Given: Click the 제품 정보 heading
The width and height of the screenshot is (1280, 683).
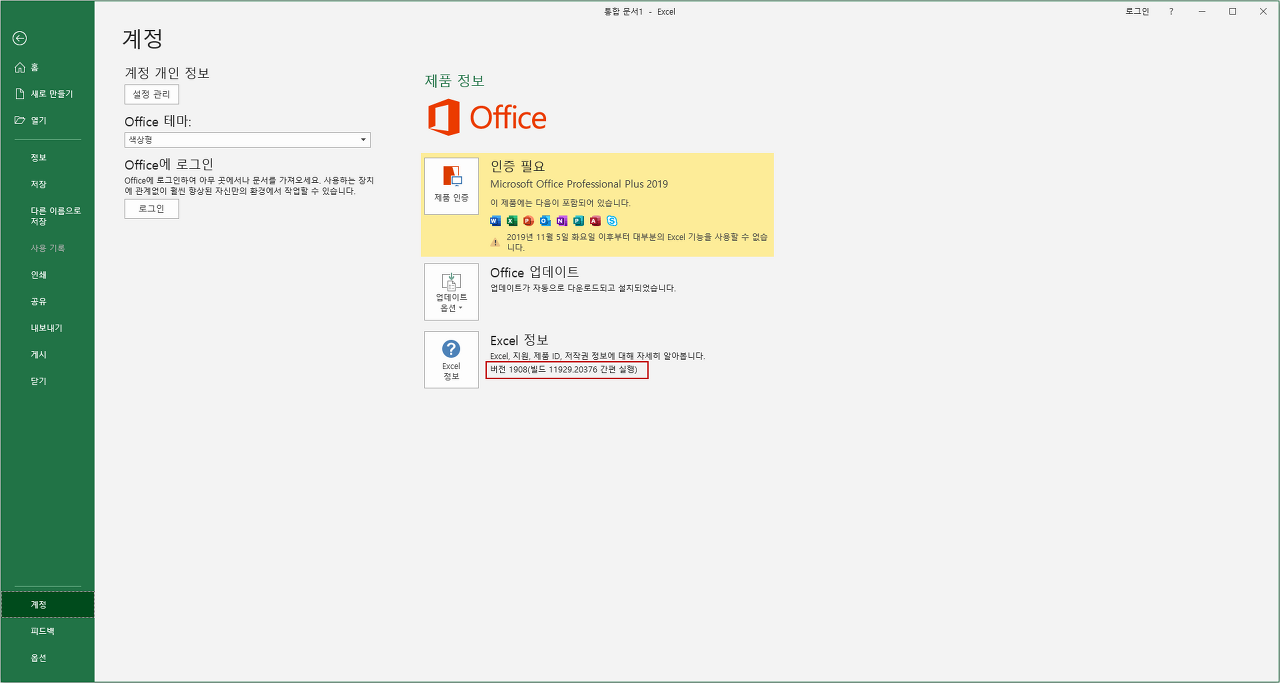Looking at the screenshot, I should pyautogui.click(x=455, y=81).
